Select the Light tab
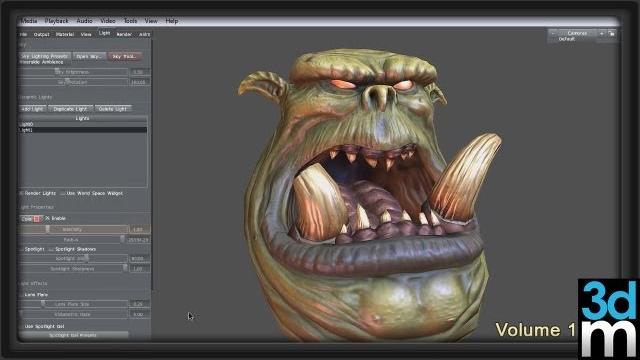 pos(104,33)
